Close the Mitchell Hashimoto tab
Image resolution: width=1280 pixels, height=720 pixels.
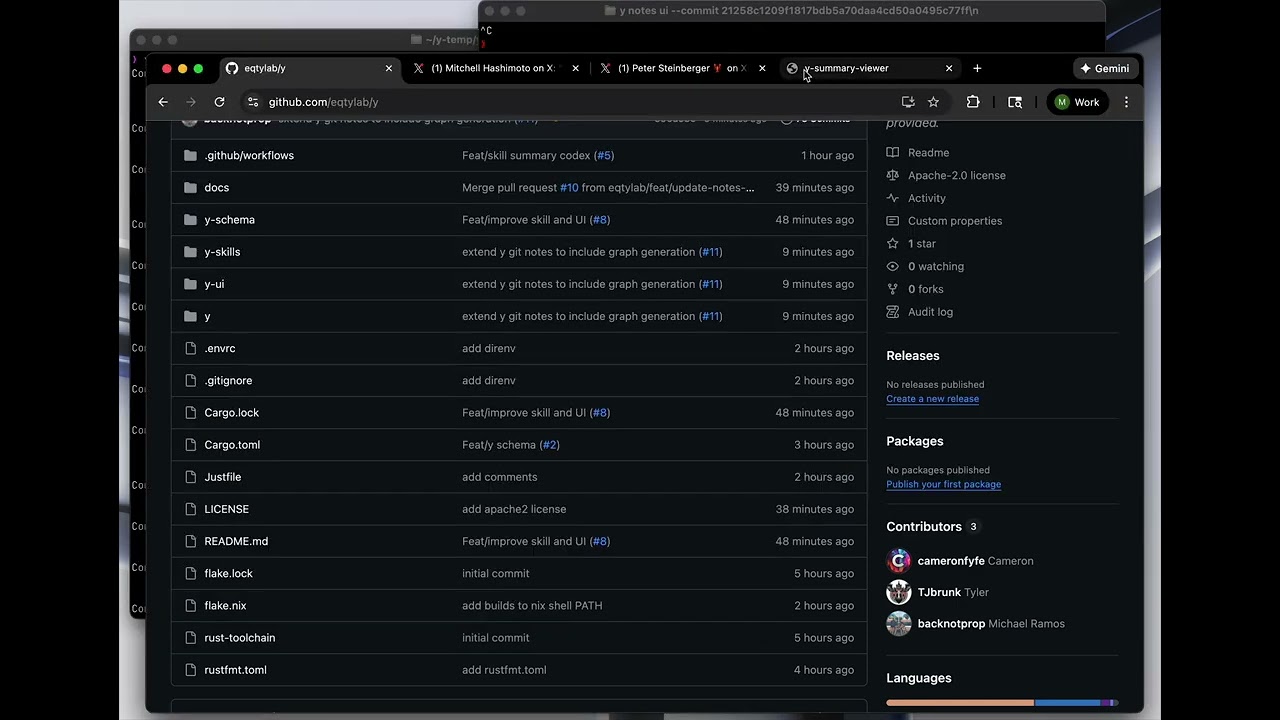(575, 68)
